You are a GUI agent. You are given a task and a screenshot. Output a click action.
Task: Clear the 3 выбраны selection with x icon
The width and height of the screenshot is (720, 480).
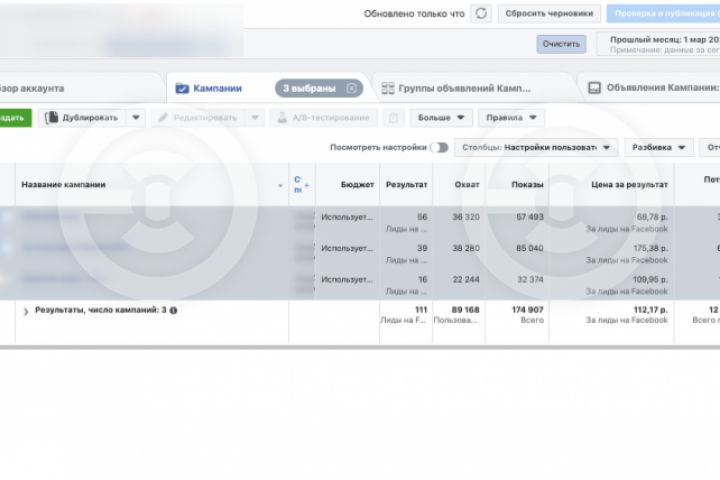[x=351, y=88]
